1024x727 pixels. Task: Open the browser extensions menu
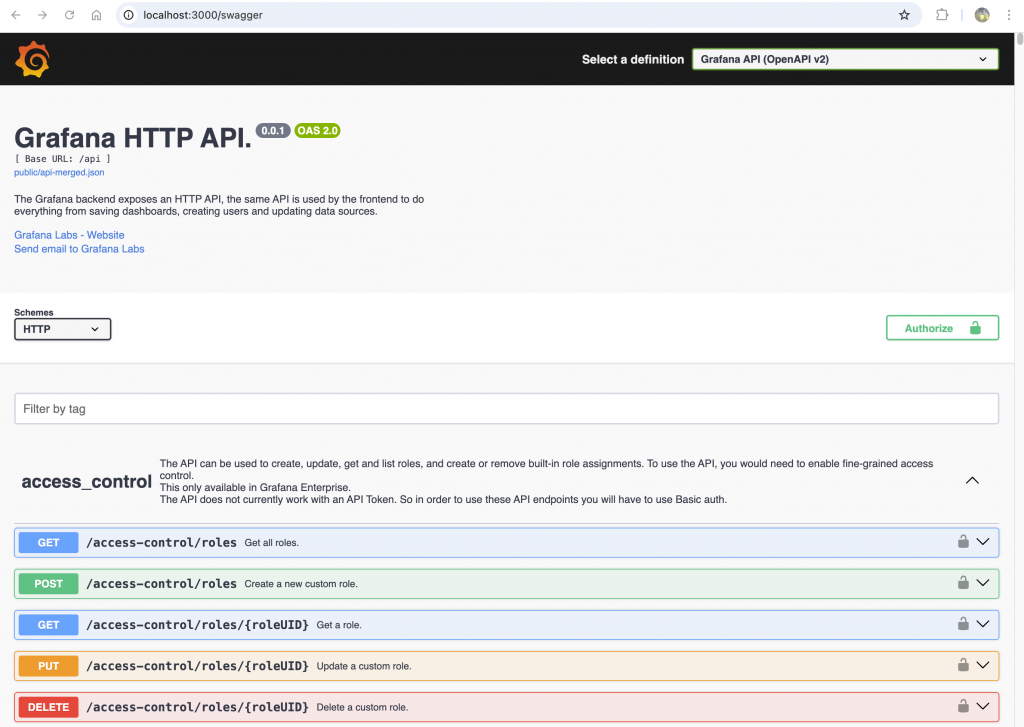pos(942,15)
